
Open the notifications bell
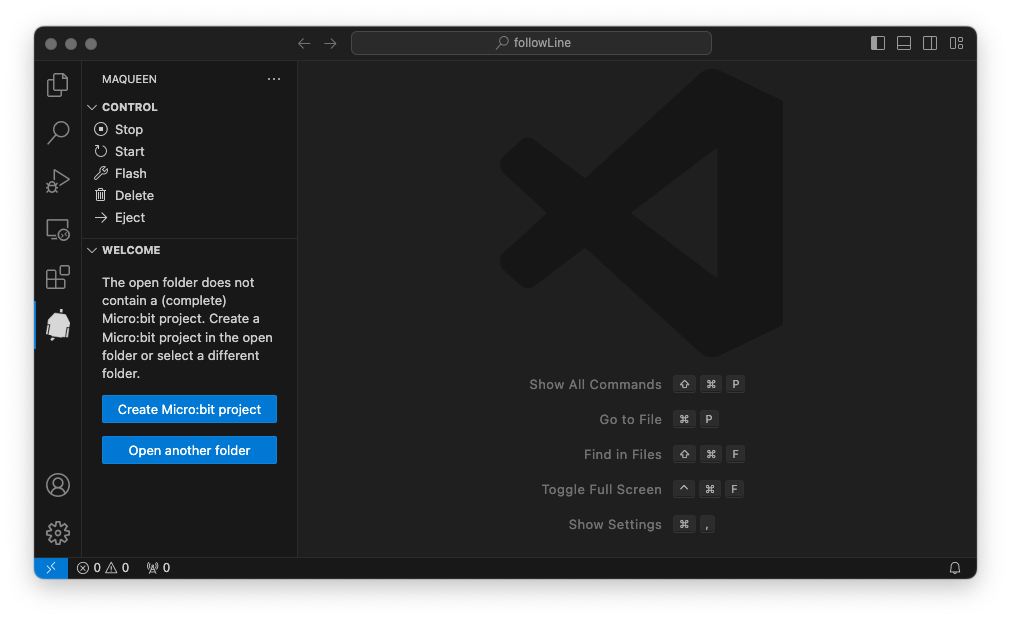tap(955, 567)
